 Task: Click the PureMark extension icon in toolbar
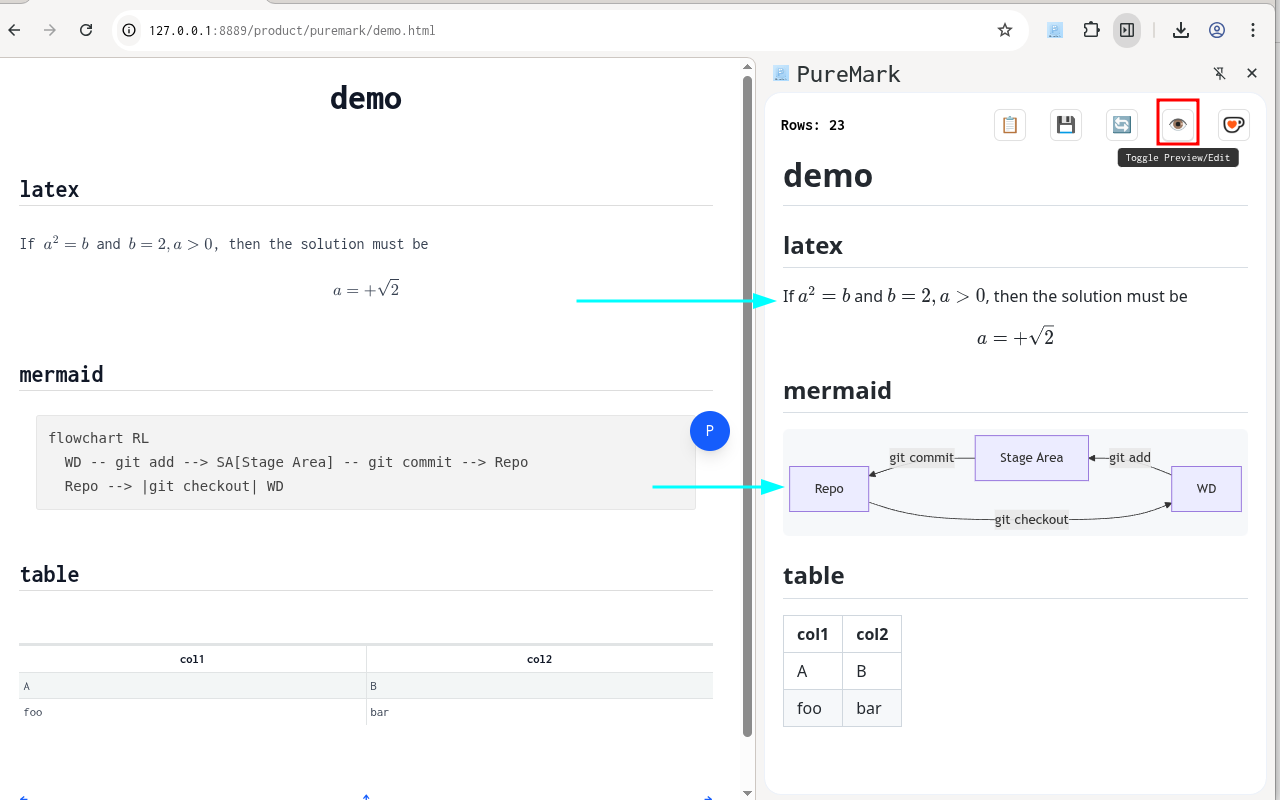tap(1055, 30)
